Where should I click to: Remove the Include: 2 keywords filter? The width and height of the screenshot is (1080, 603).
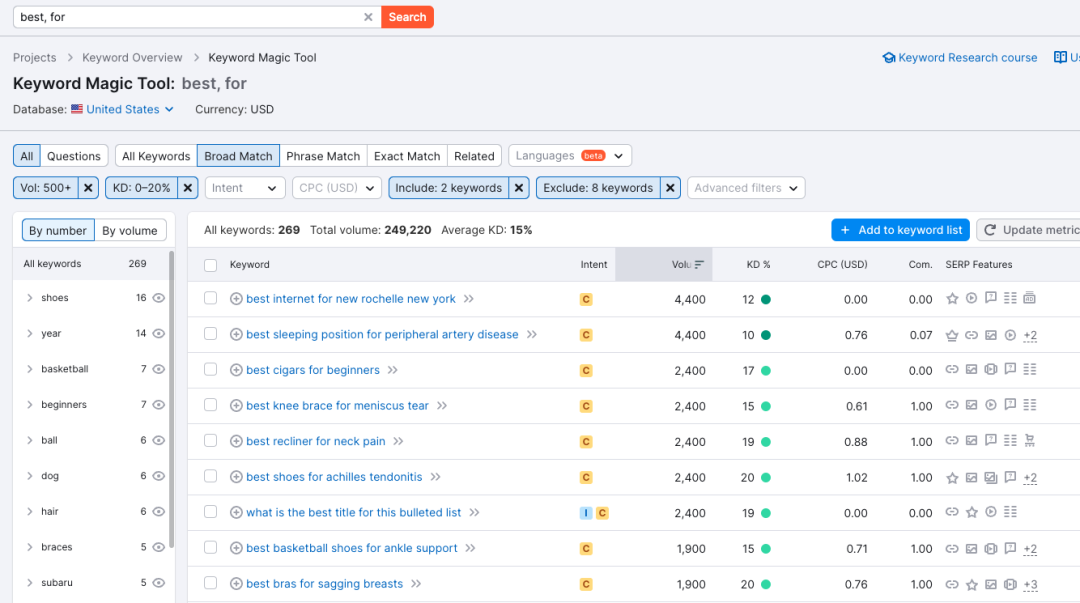coord(519,188)
